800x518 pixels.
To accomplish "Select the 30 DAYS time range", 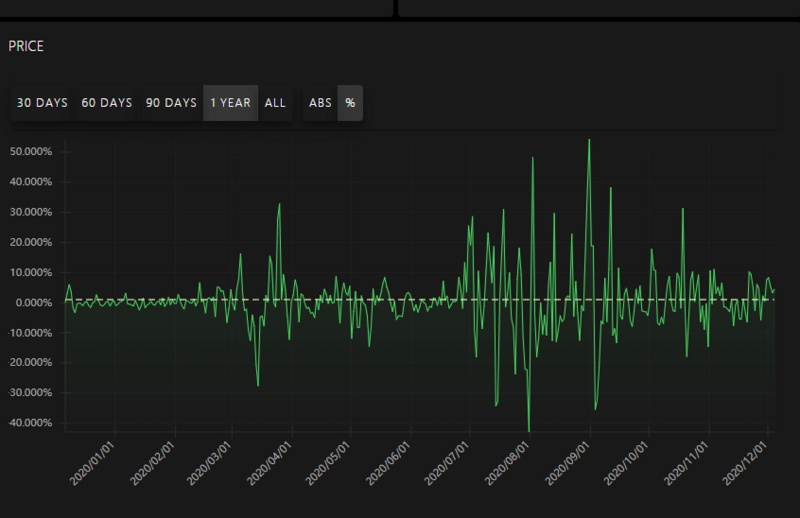I will (x=42, y=103).
